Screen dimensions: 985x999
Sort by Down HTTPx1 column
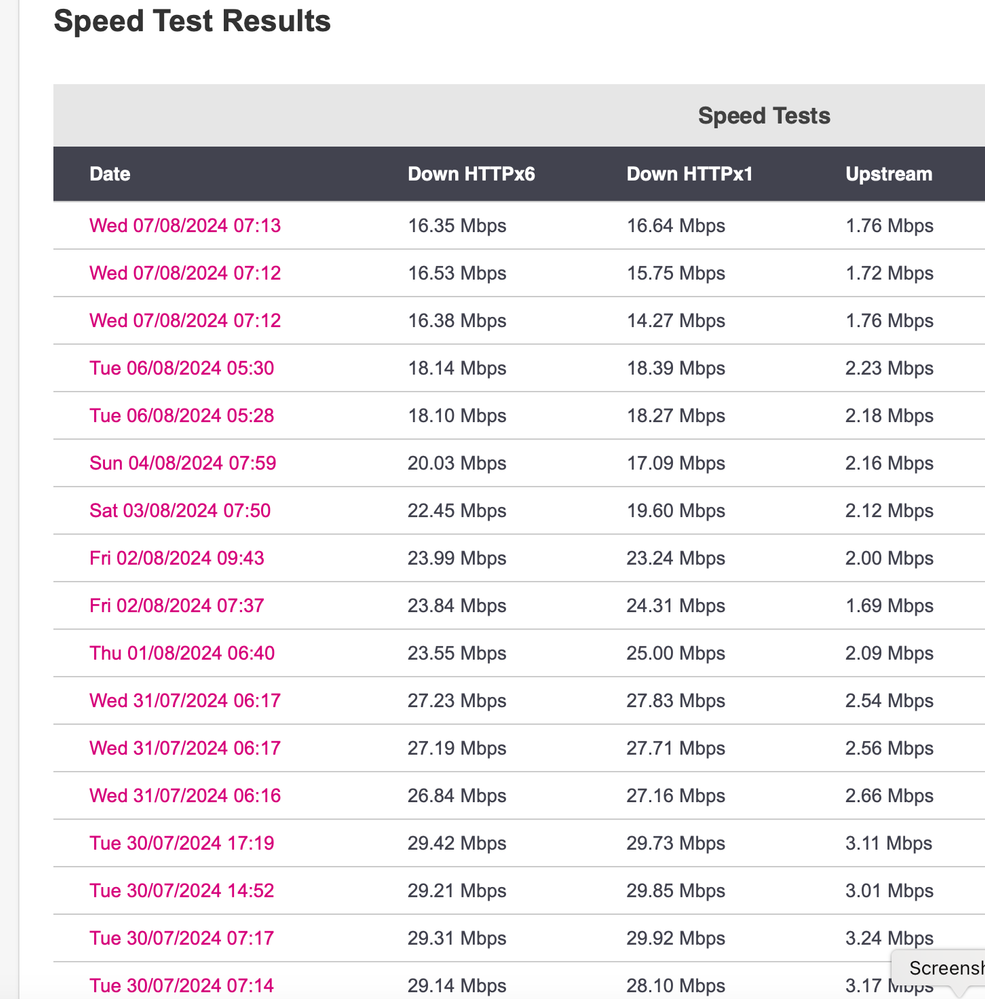tap(689, 174)
